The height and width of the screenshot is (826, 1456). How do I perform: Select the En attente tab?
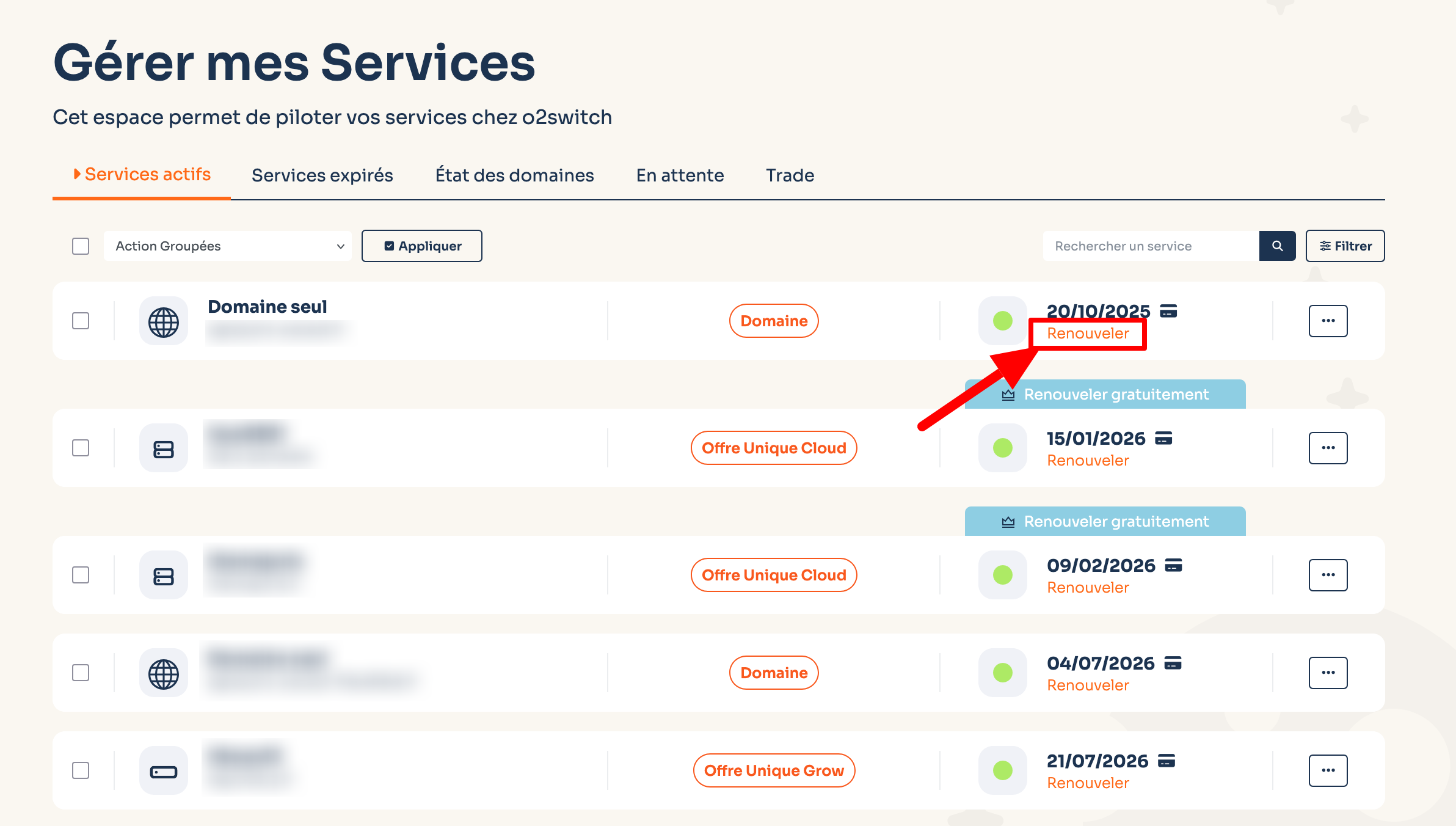[x=680, y=175]
